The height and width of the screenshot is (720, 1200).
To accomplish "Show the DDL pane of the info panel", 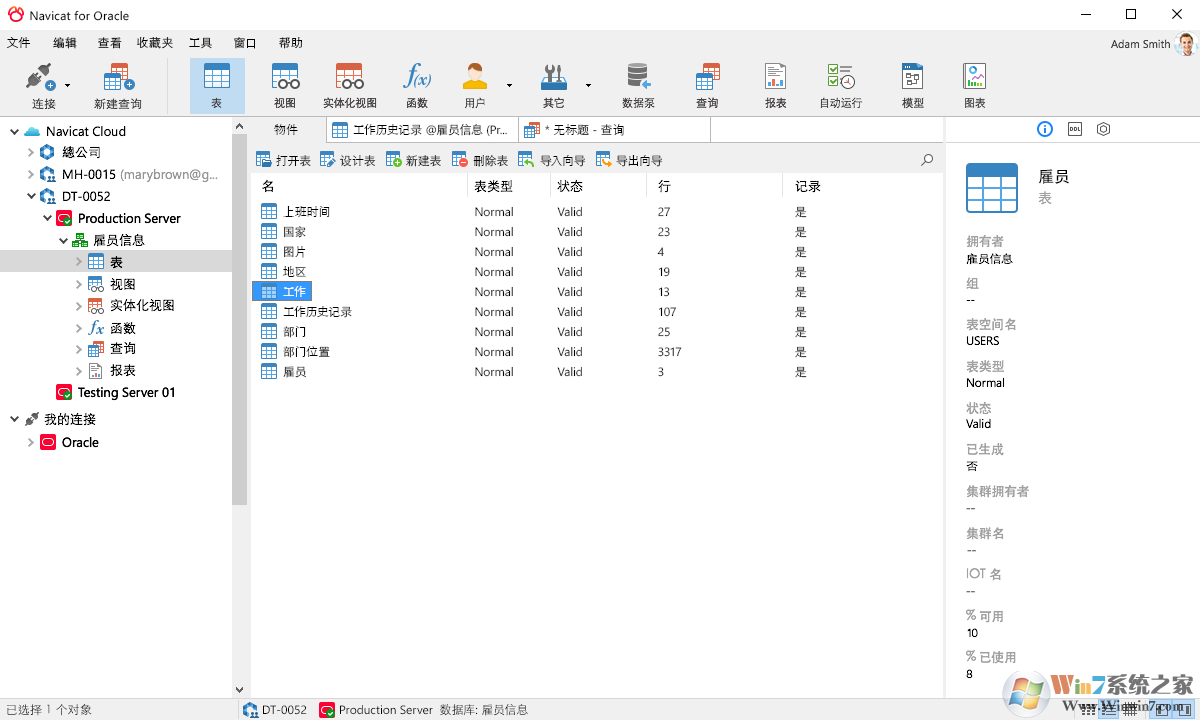I will [1074, 129].
